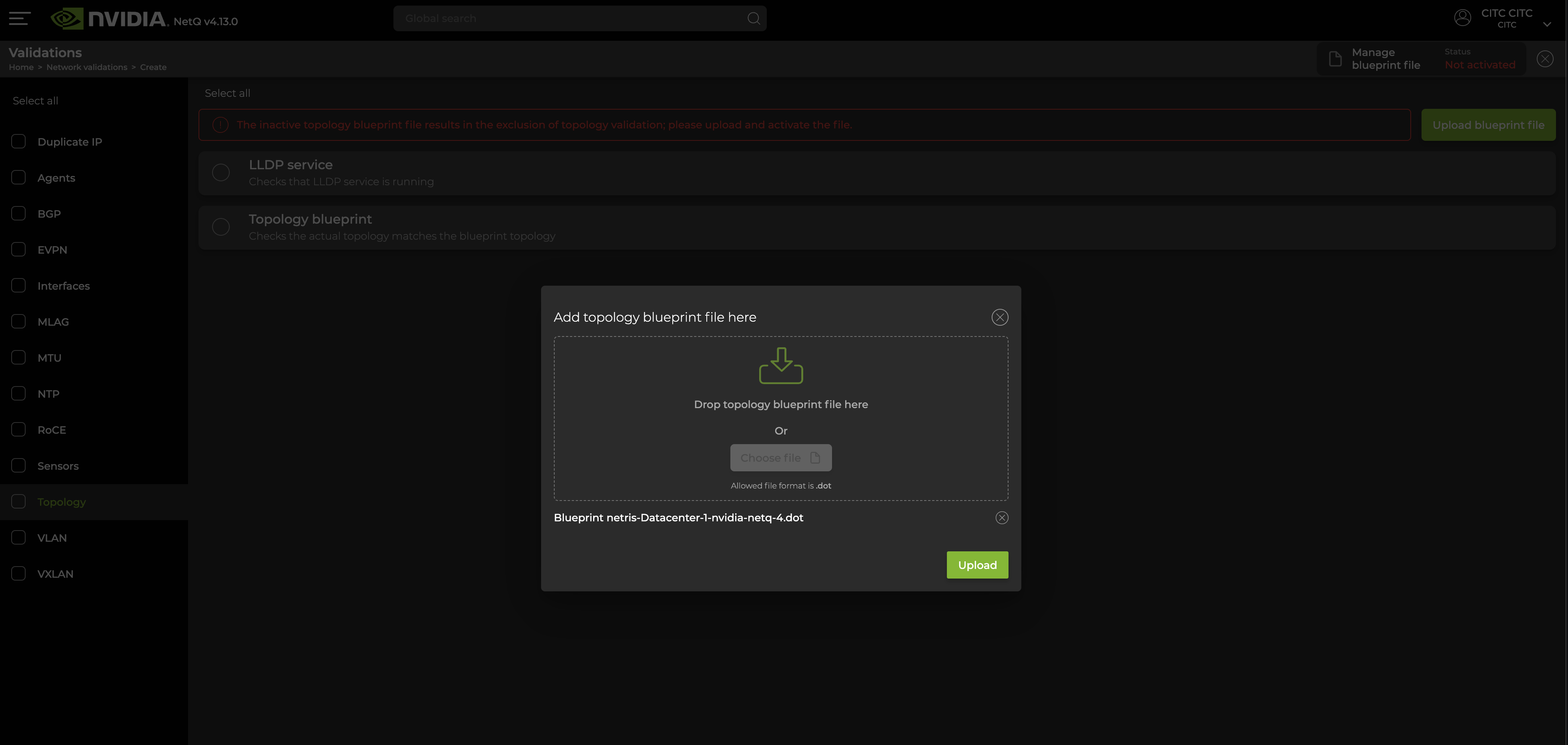Image resolution: width=1568 pixels, height=745 pixels.
Task: Open the hamburger navigation menu
Action: [20, 19]
